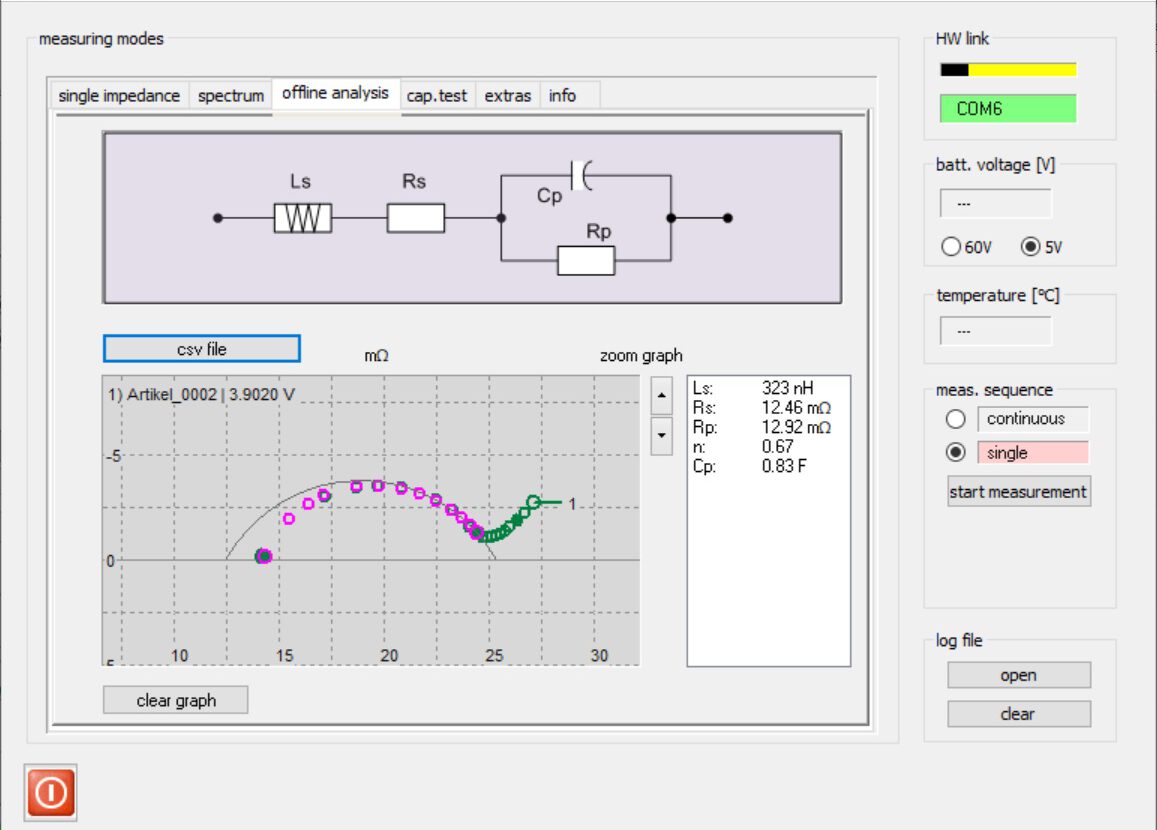Open the spectrum tab
This screenshot has height=830, width=1157.
click(231, 96)
